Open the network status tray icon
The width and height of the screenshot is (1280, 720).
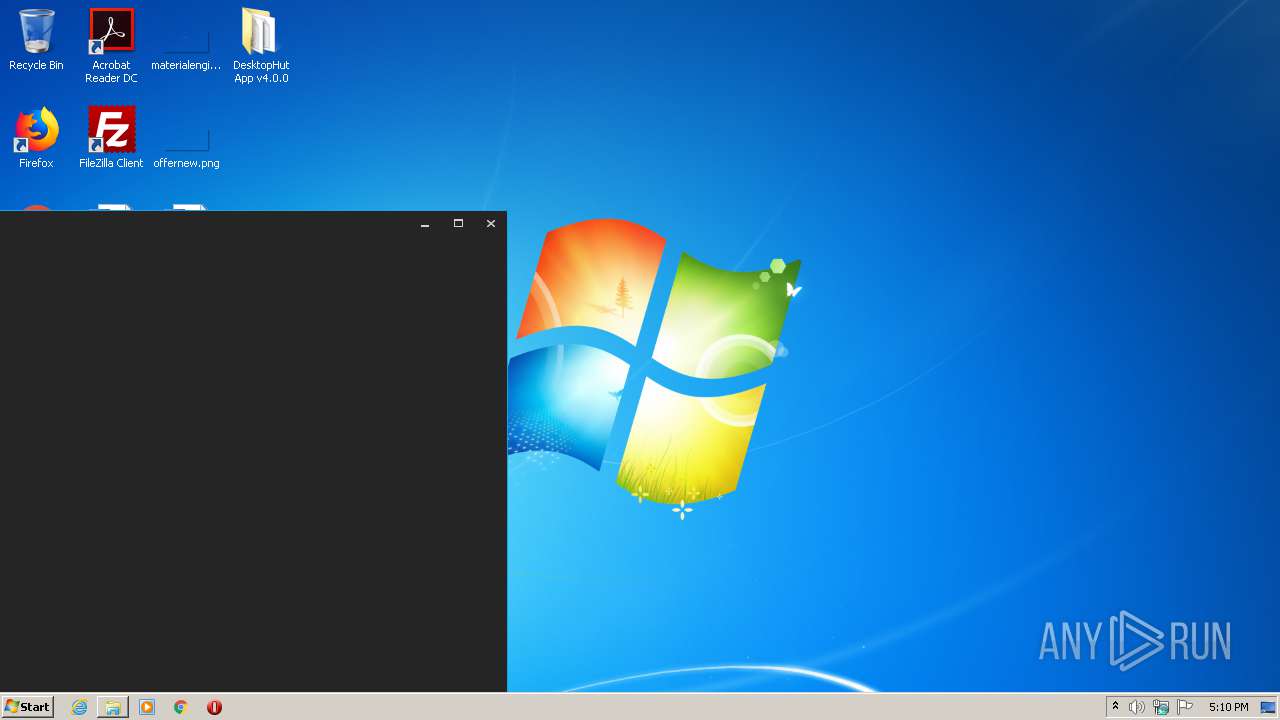pos(1161,707)
